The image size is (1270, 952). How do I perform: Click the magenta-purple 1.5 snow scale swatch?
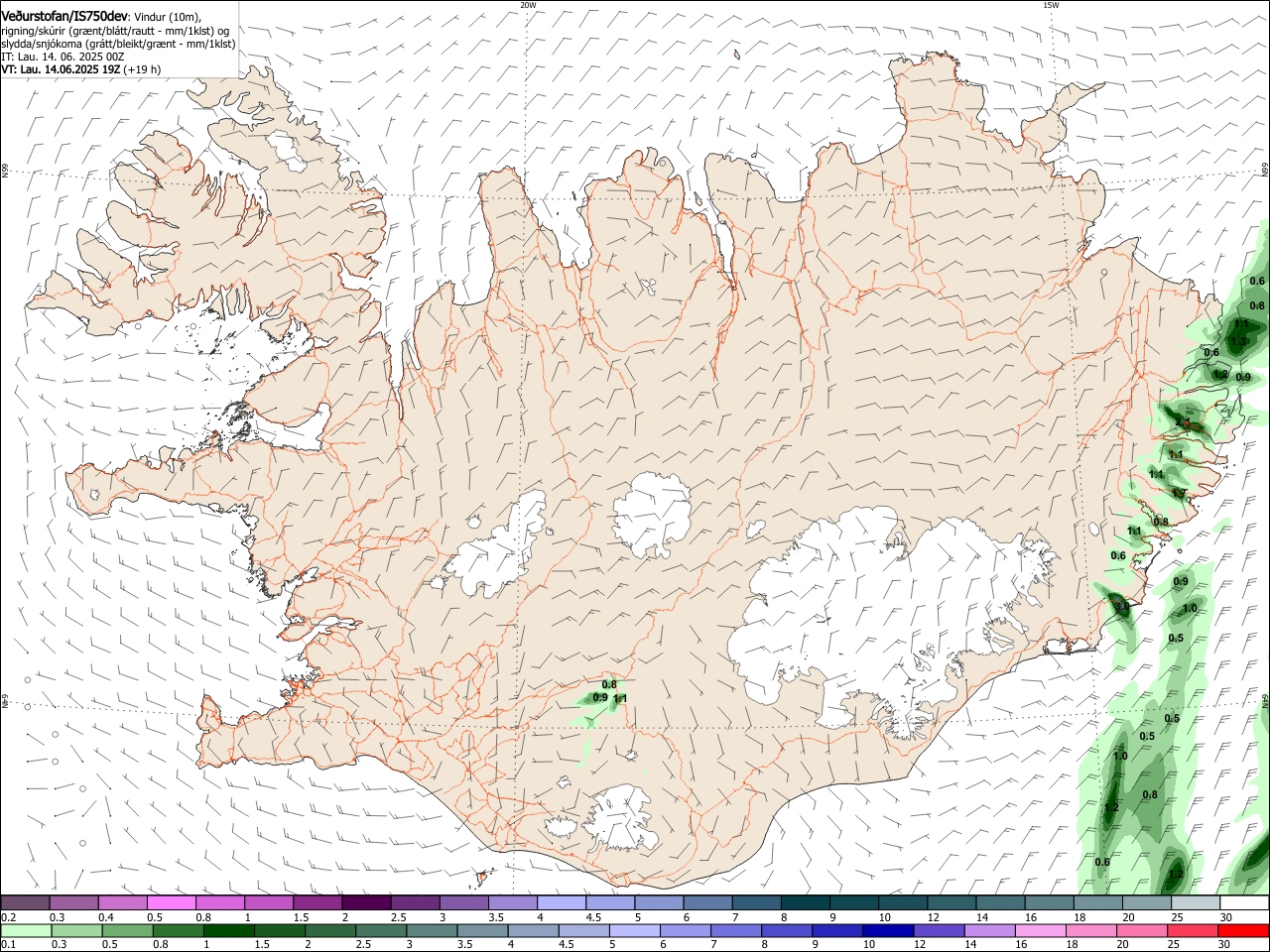tap(317, 902)
